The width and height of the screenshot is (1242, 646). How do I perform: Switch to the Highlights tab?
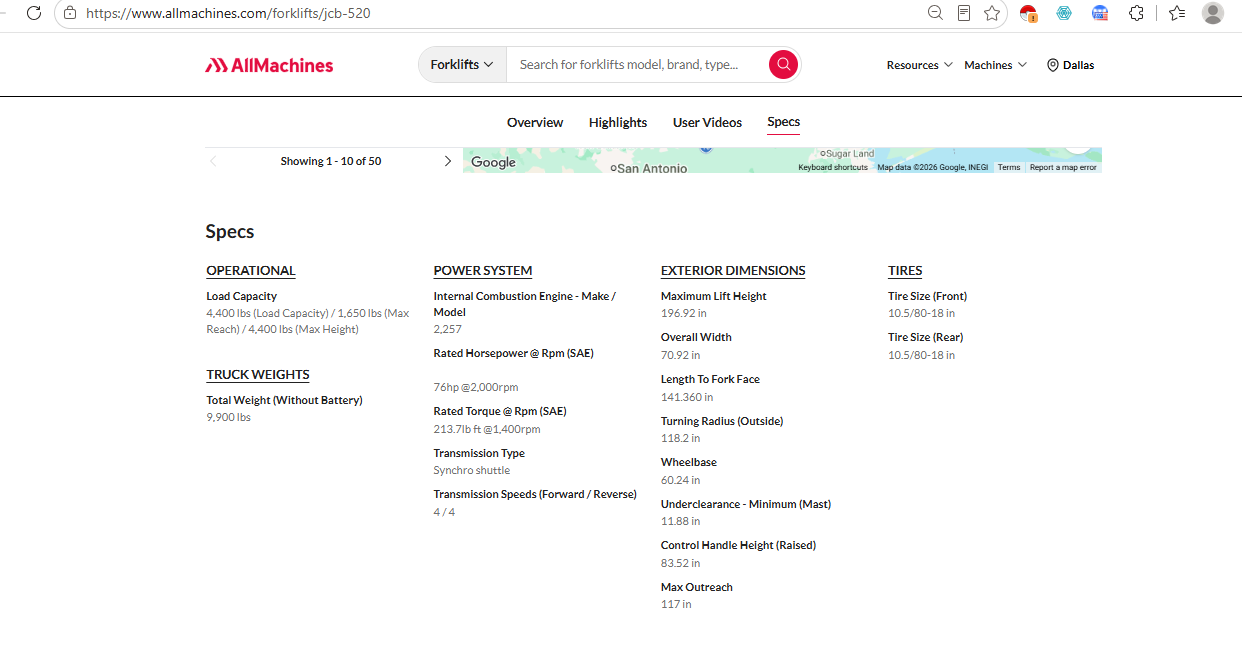pyautogui.click(x=618, y=122)
